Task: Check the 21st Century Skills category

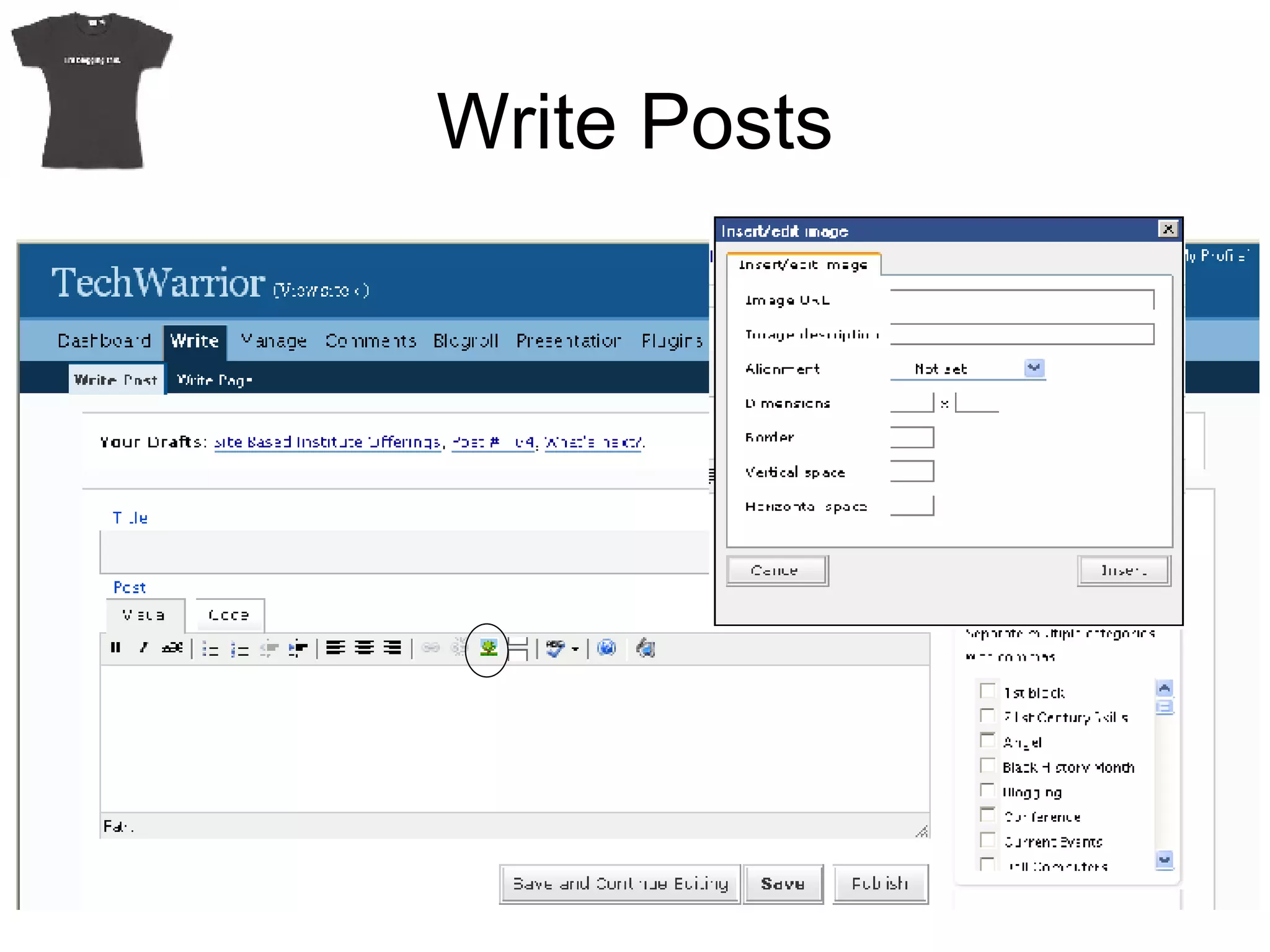Action: point(987,716)
